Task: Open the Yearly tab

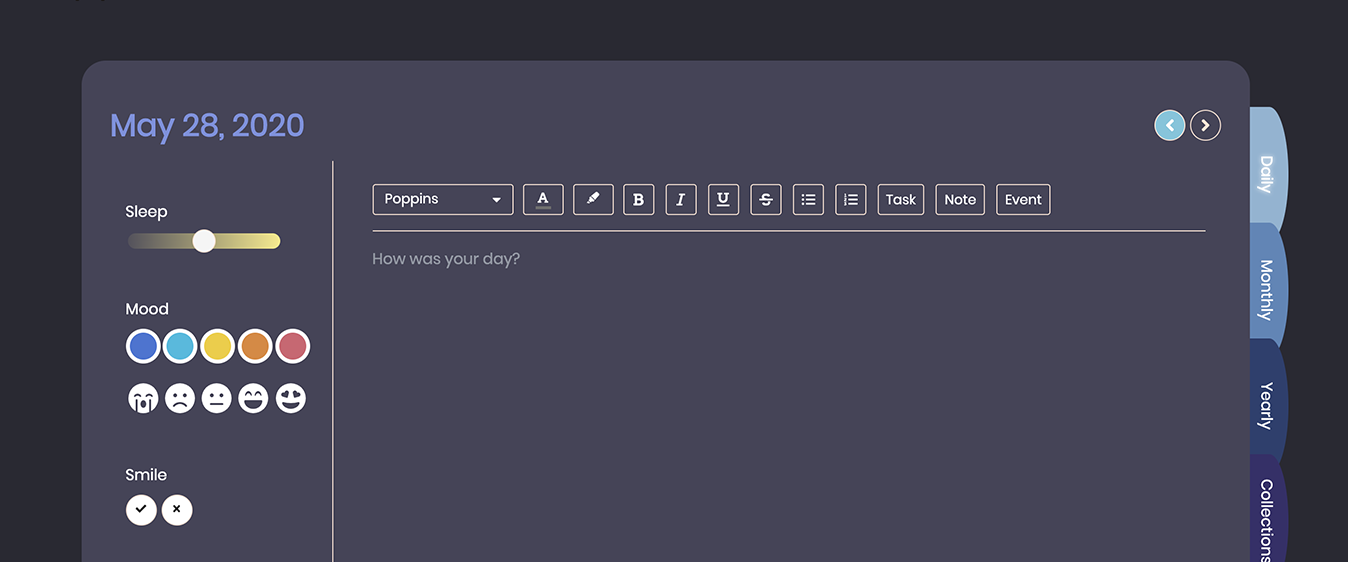Action: click(1267, 404)
